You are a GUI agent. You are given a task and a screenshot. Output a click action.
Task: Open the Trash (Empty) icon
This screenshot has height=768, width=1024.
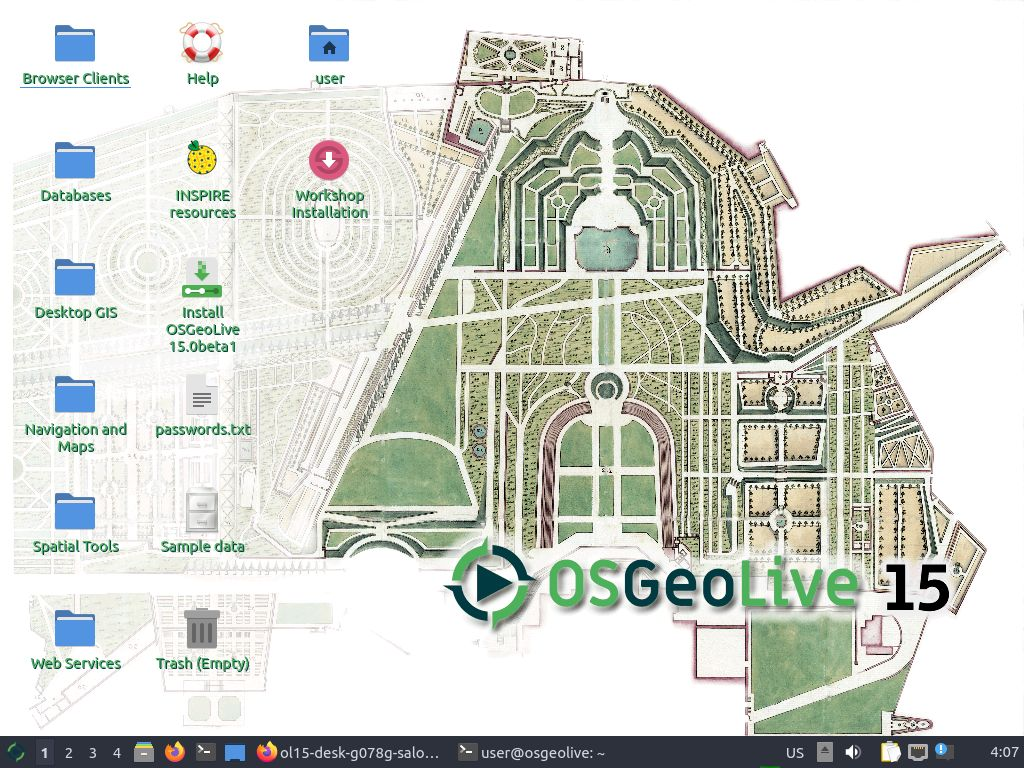[x=202, y=629]
